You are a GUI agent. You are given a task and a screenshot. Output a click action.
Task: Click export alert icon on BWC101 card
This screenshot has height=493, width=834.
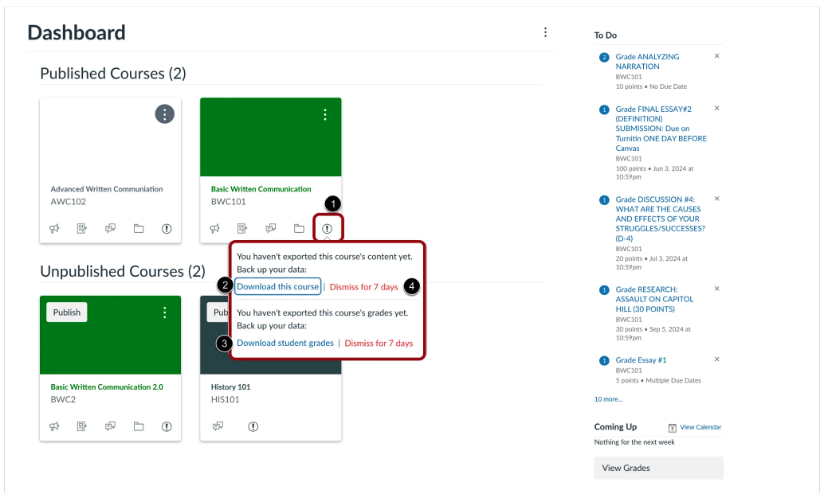[327, 229]
